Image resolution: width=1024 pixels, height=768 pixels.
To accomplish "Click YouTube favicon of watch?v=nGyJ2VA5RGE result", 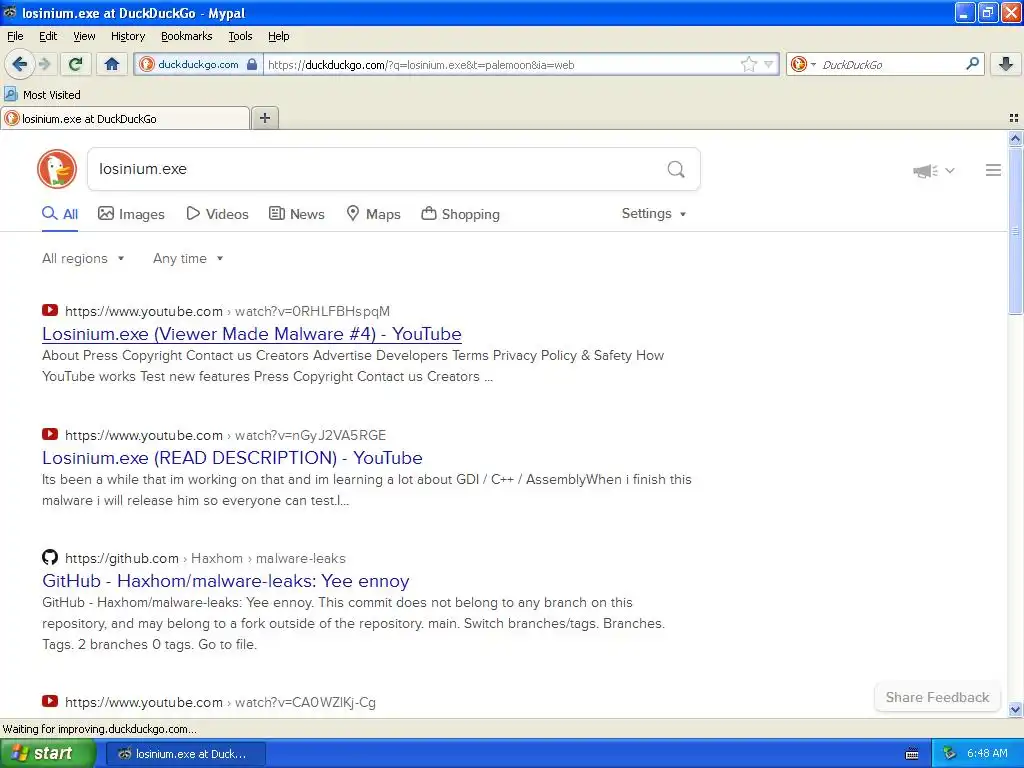I will click(50, 434).
